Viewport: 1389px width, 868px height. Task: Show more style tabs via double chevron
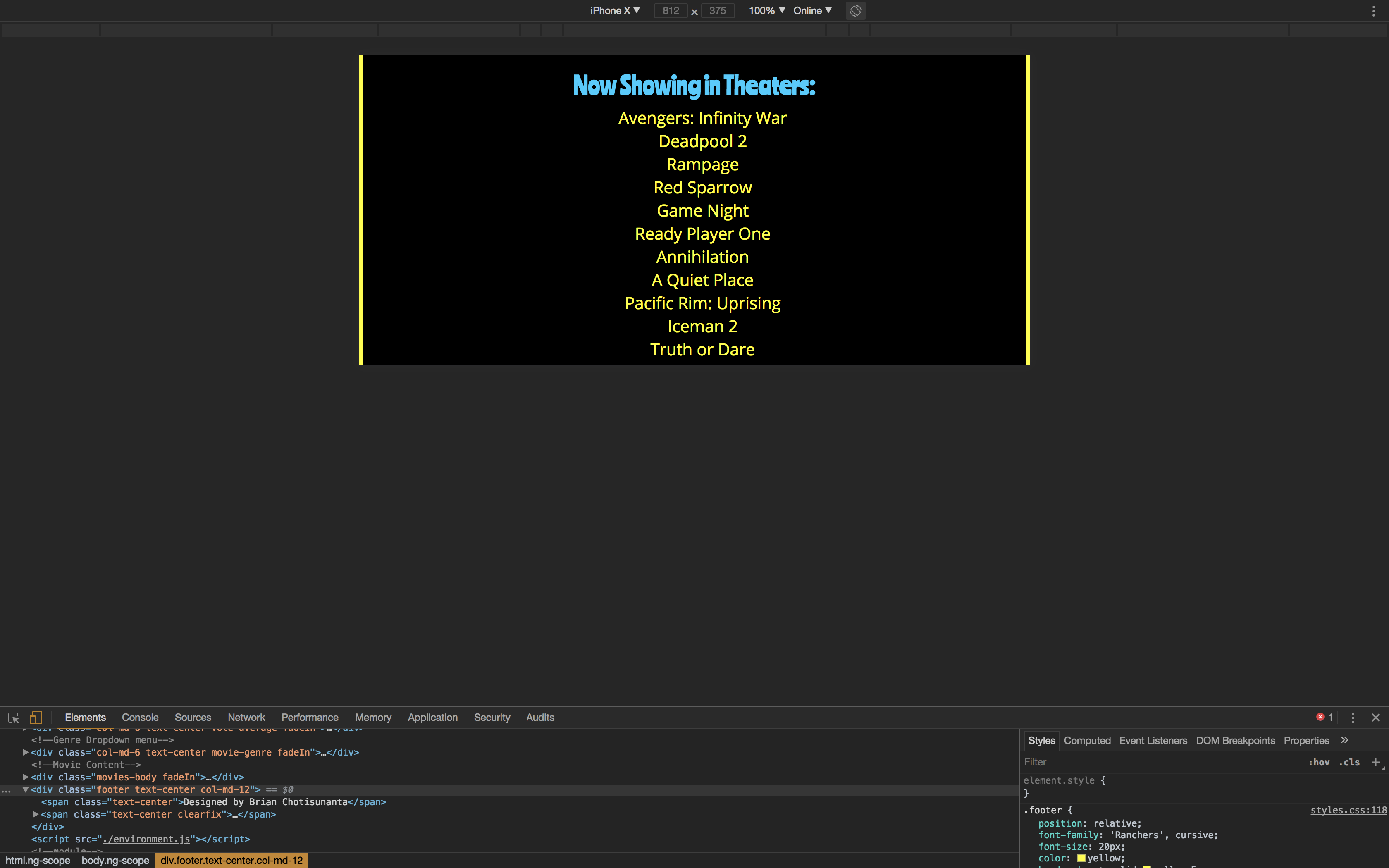point(1344,741)
